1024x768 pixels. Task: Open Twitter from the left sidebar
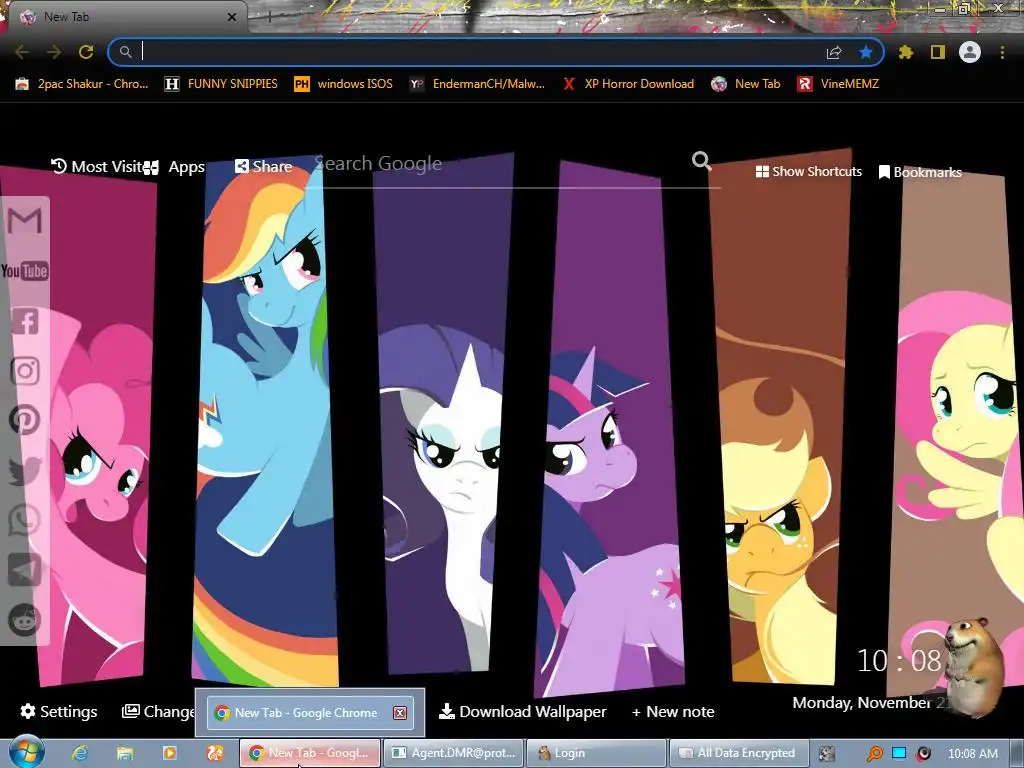[x=25, y=471]
